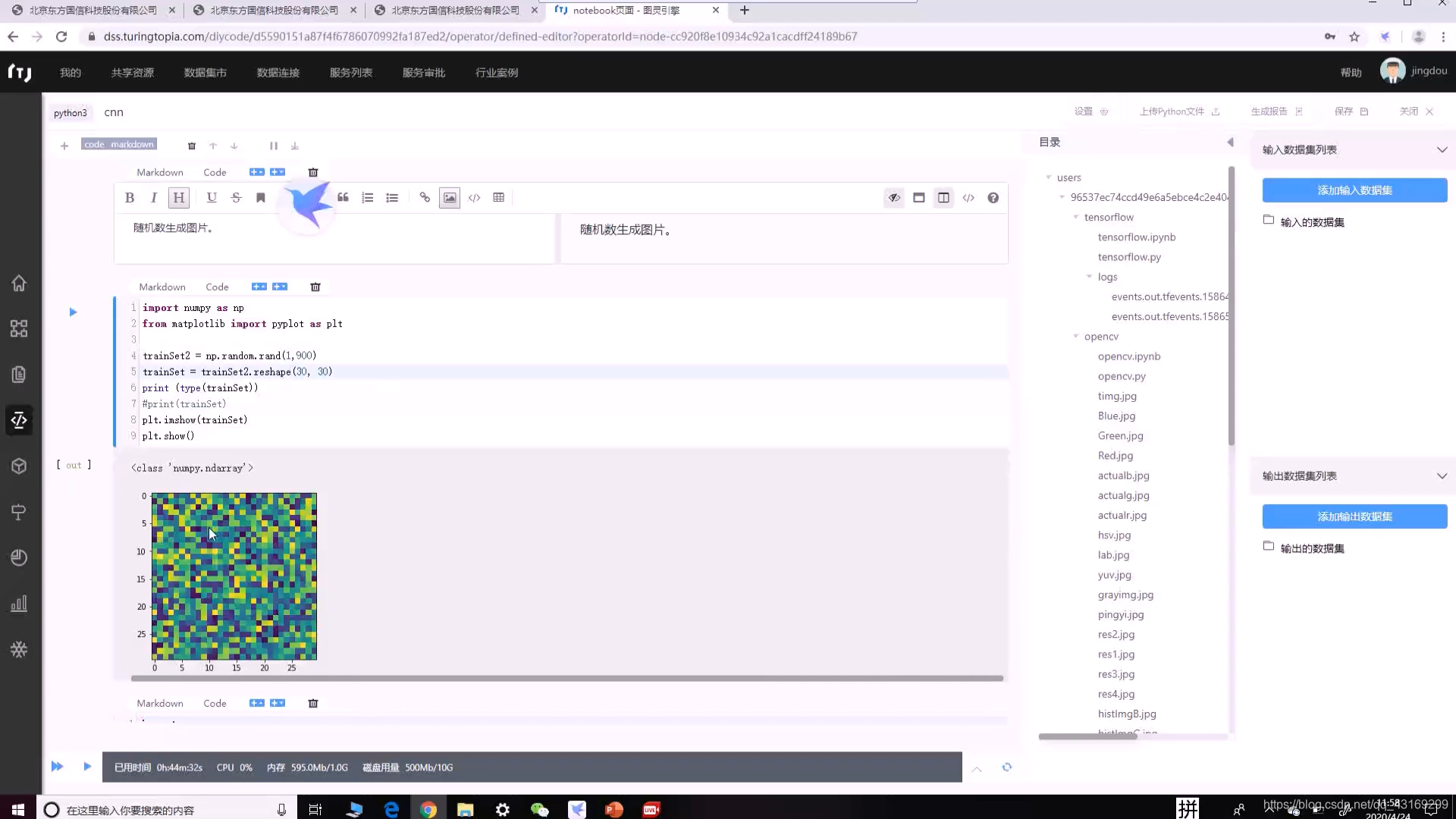1456x819 pixels.
Task: Click the insert link icon
Action: coord(425,198)
